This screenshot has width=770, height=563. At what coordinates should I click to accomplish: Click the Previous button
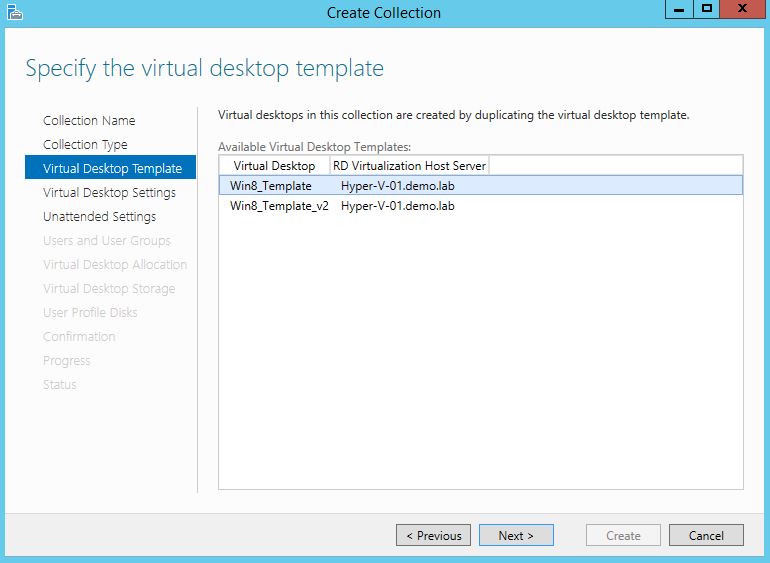coord(434,536)
